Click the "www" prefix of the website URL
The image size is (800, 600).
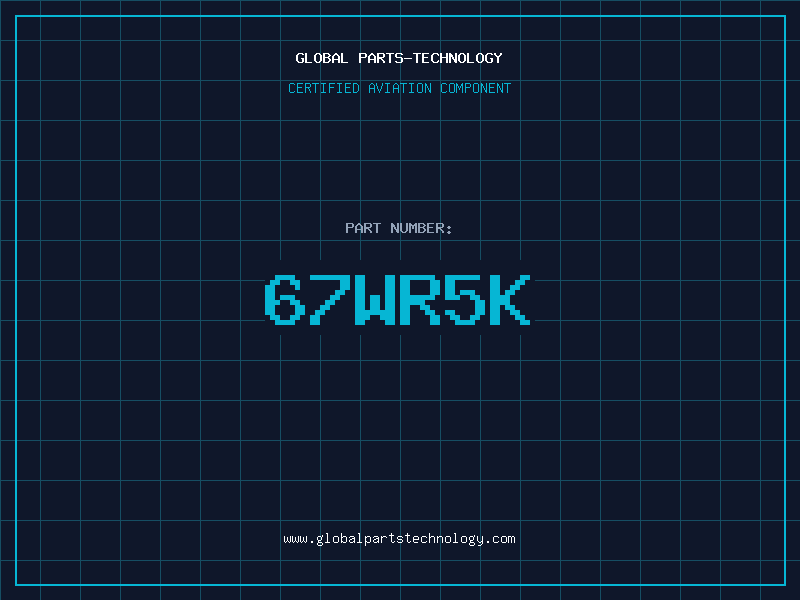coord(295,539)
